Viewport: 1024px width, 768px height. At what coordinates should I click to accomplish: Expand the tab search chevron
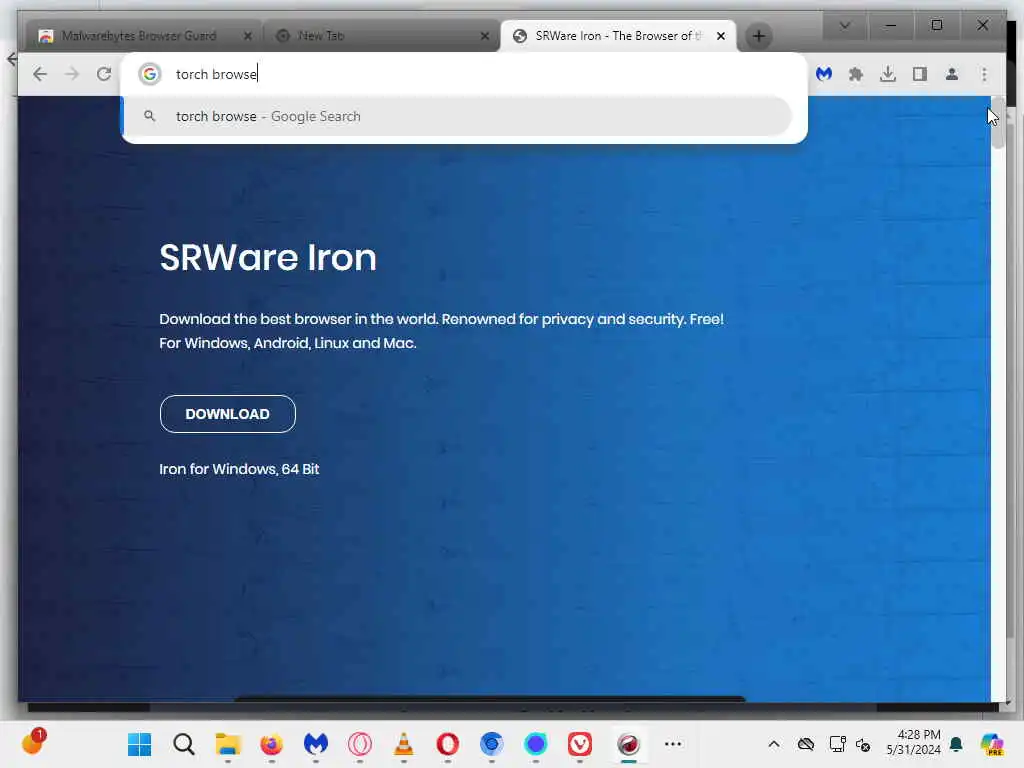coord(844,25)
